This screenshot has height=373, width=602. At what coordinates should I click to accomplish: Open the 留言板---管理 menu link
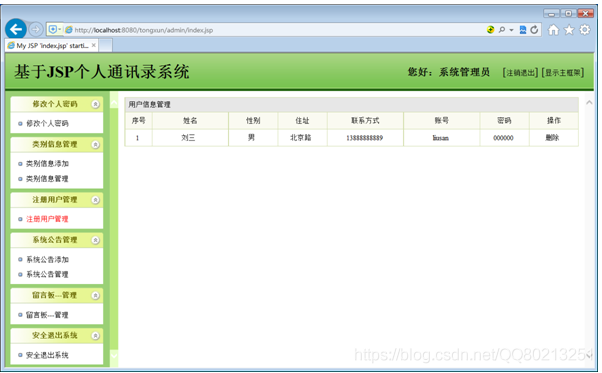(x=47, y=315)
